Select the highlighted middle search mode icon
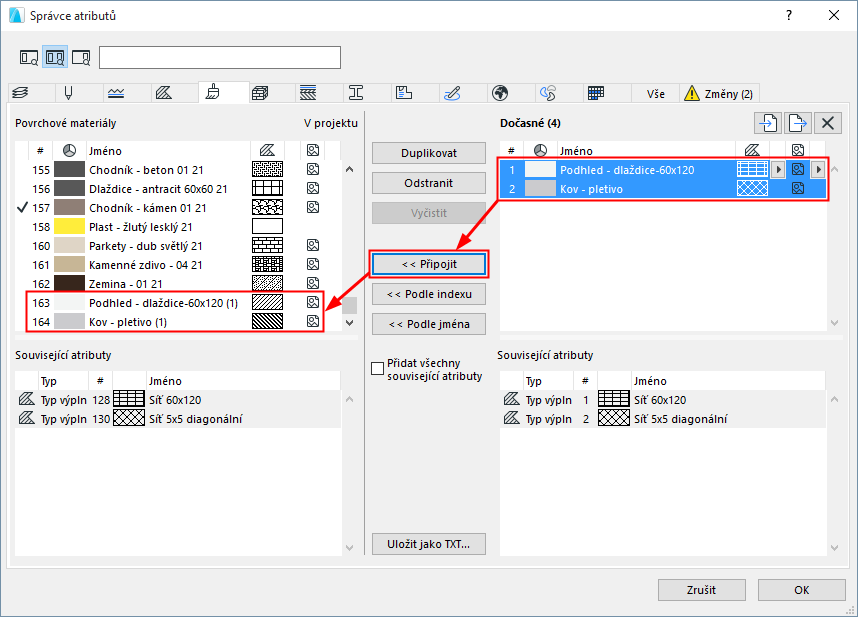The width and height of the screenshot is (858, 617). click(x=55, y=57)
